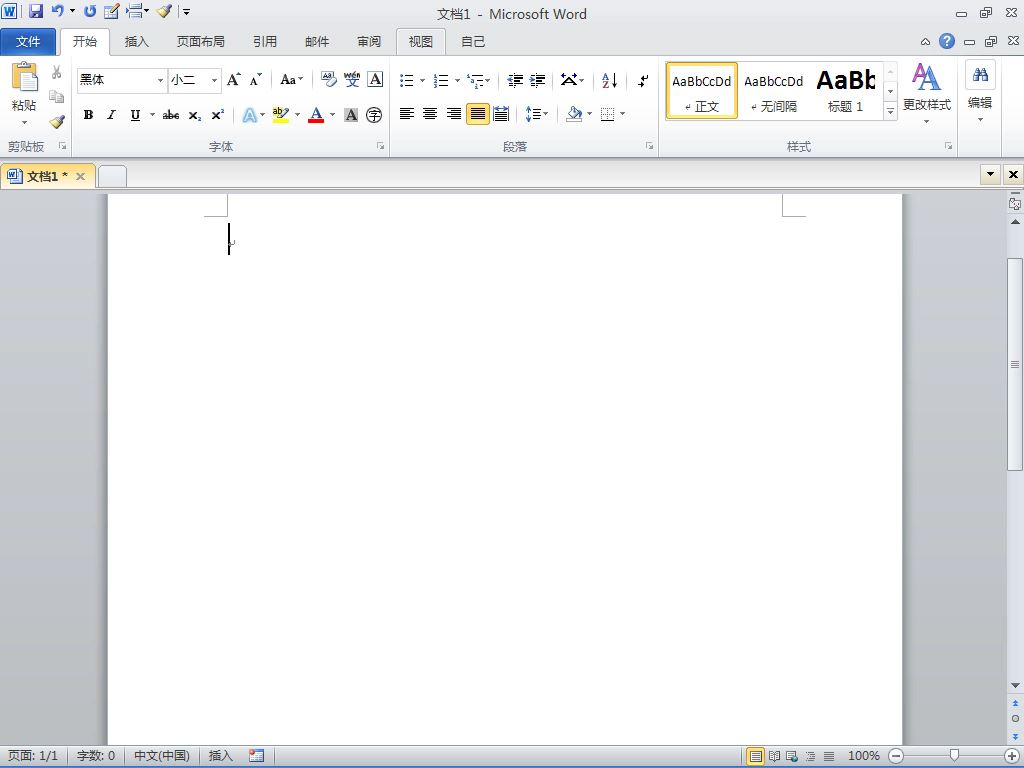Open Word Help with the question mark icon
This screenshot has height=768, width=1024.
coord(946,41)
